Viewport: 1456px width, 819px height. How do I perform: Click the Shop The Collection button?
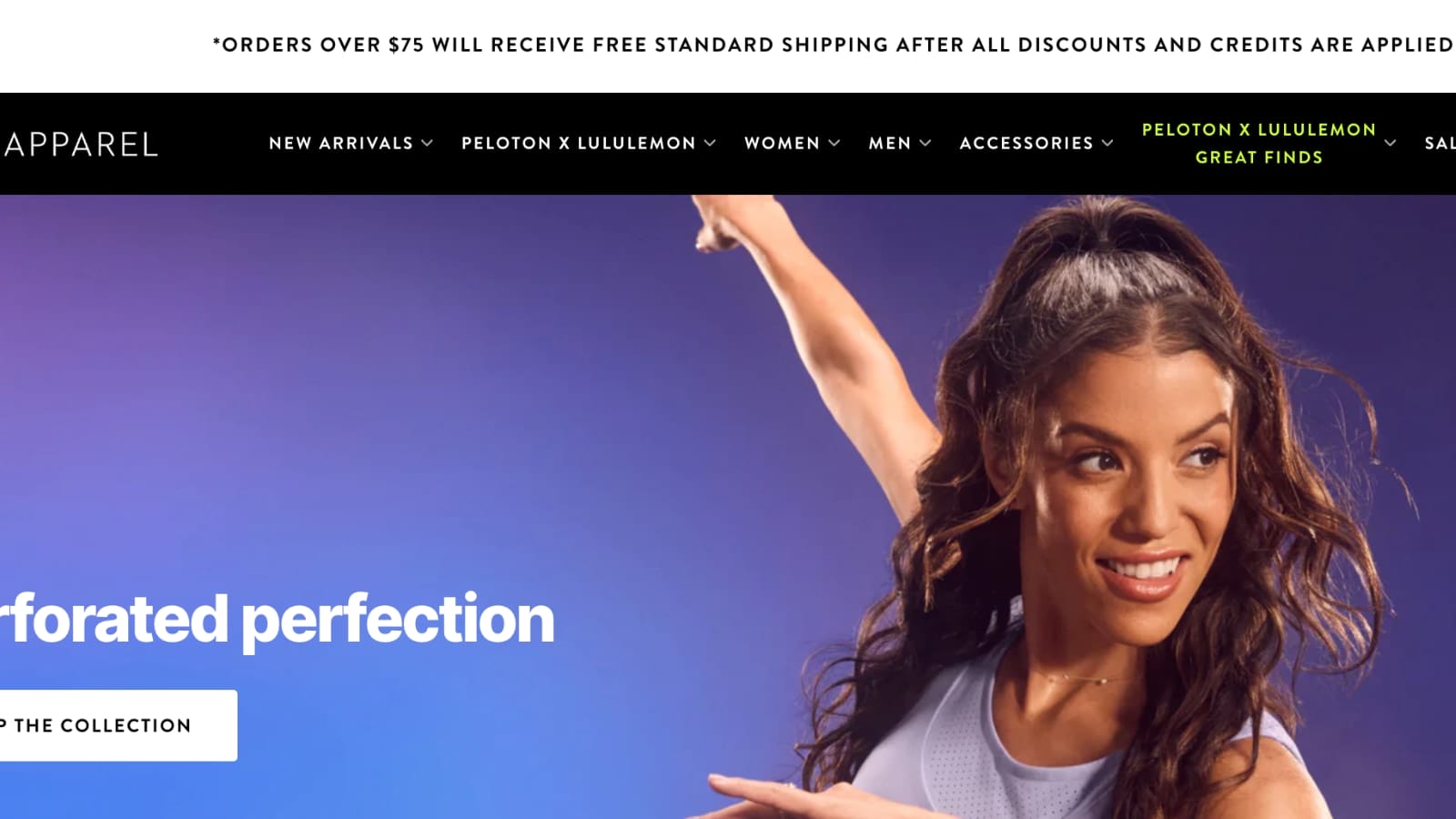118,725
